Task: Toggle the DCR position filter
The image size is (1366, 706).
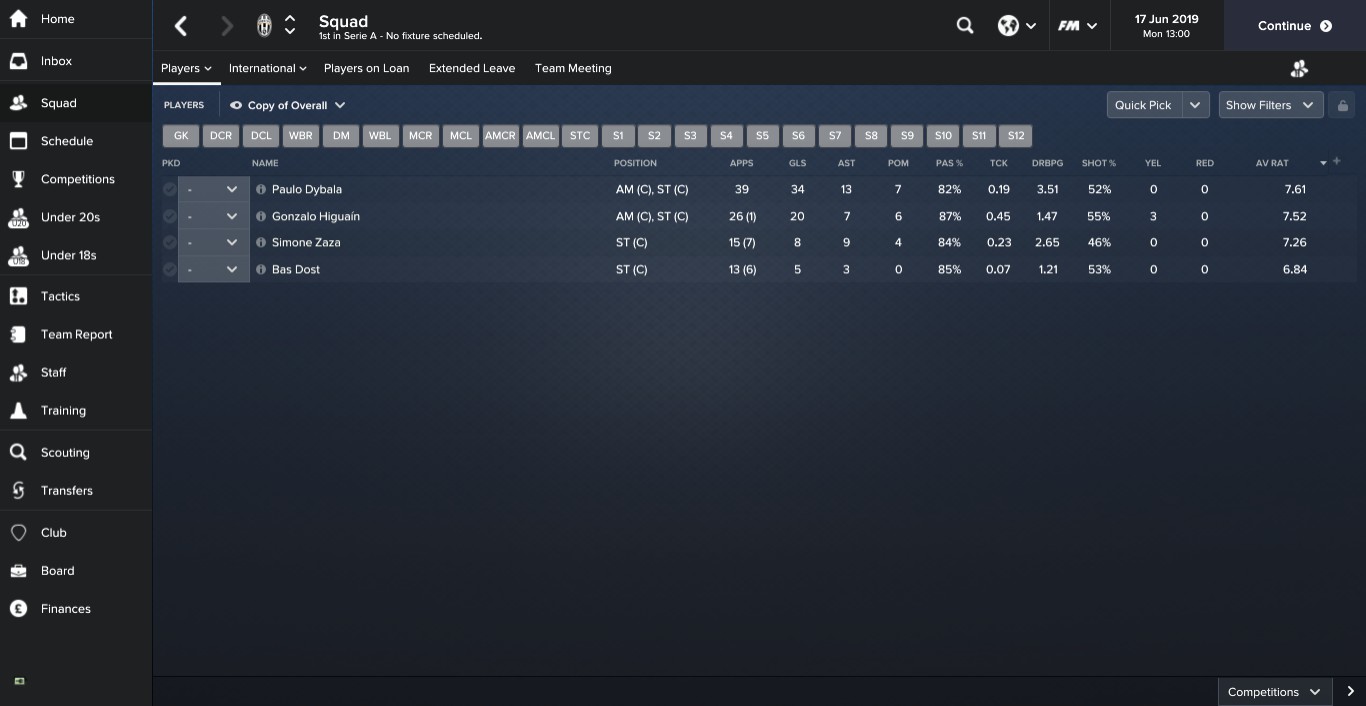Action: click(x=221, y=135)
